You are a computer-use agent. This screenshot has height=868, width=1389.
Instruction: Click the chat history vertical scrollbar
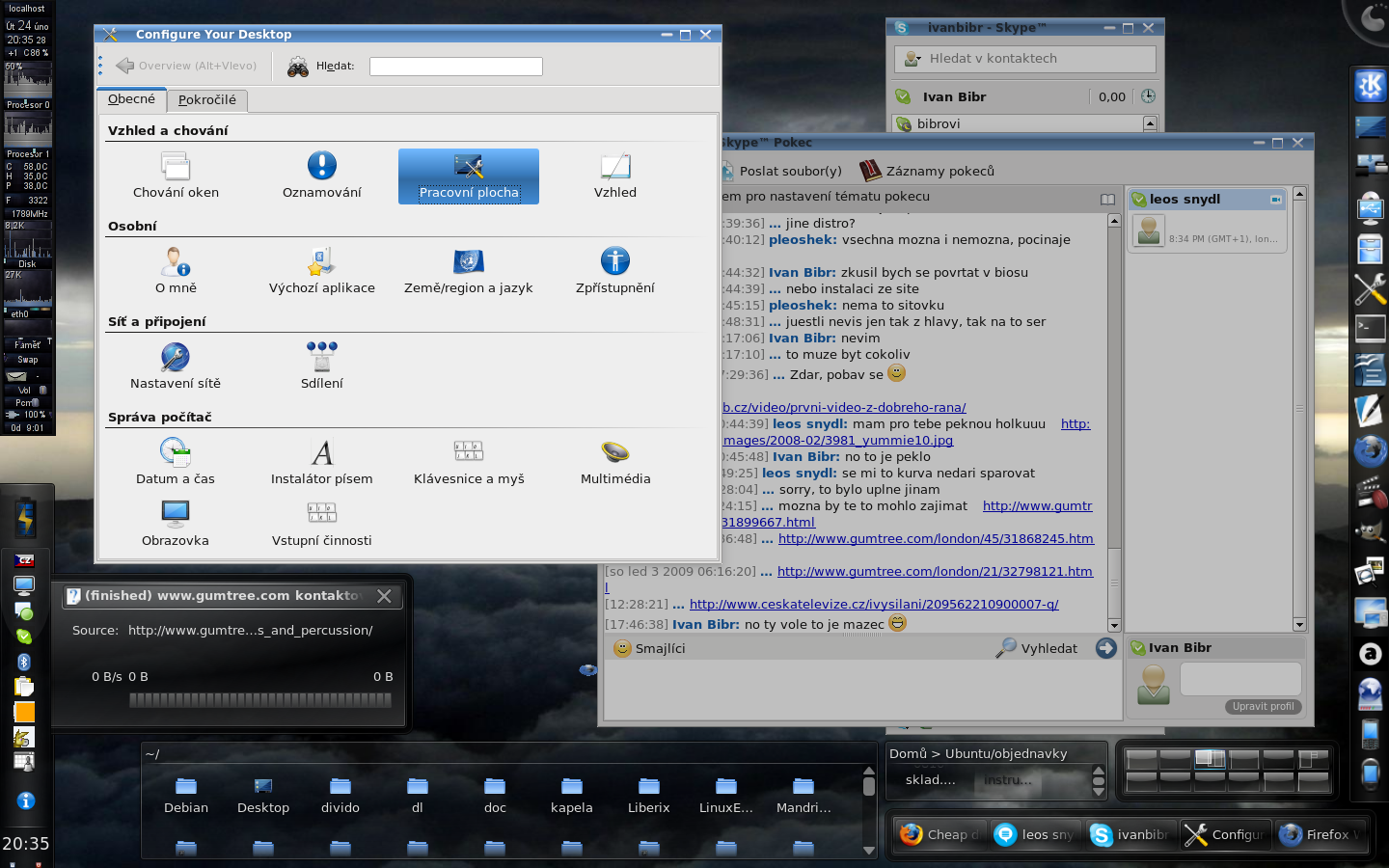point(1114,422)
